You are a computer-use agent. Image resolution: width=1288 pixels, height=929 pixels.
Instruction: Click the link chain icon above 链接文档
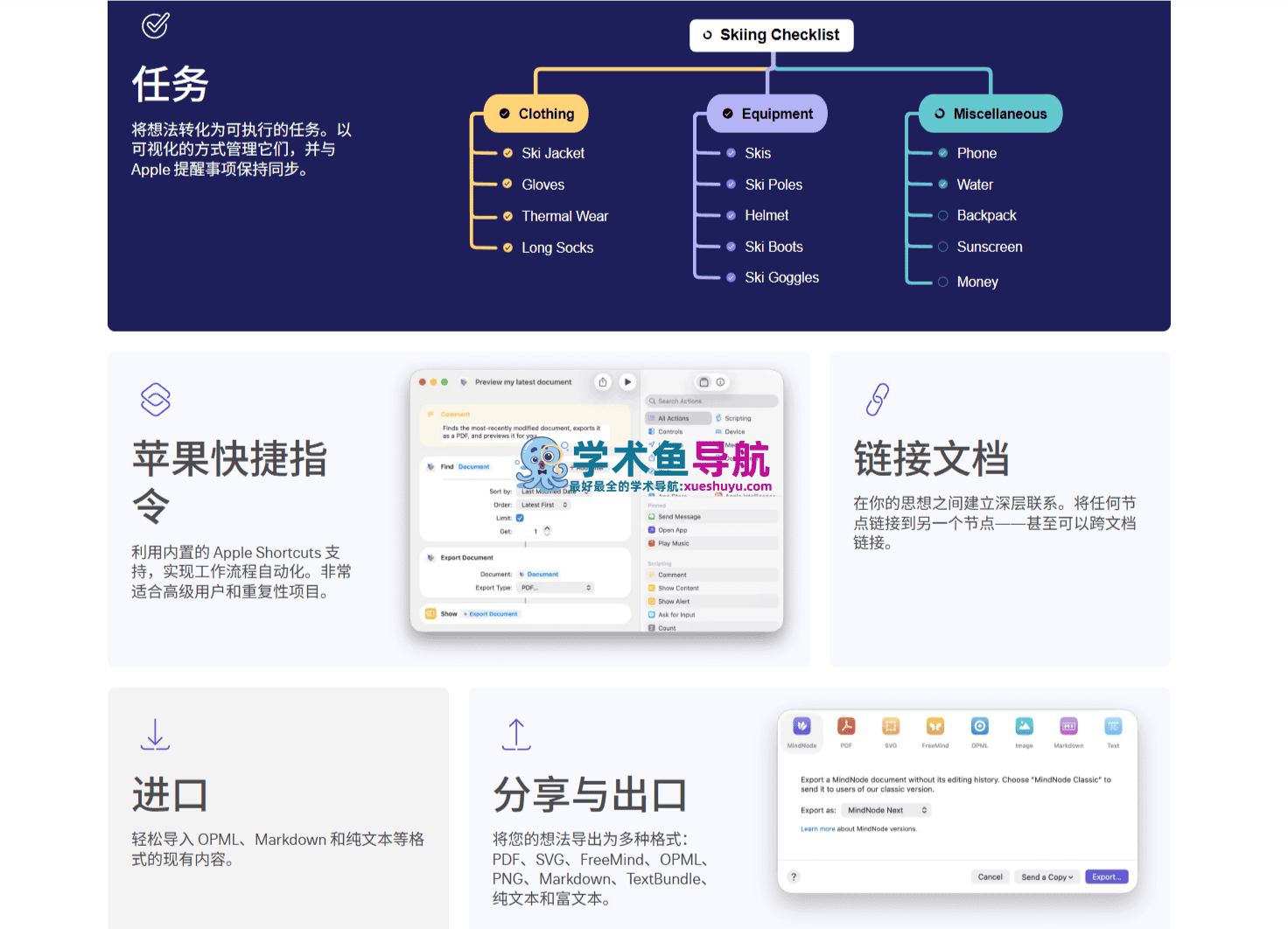tap(878, 400)
